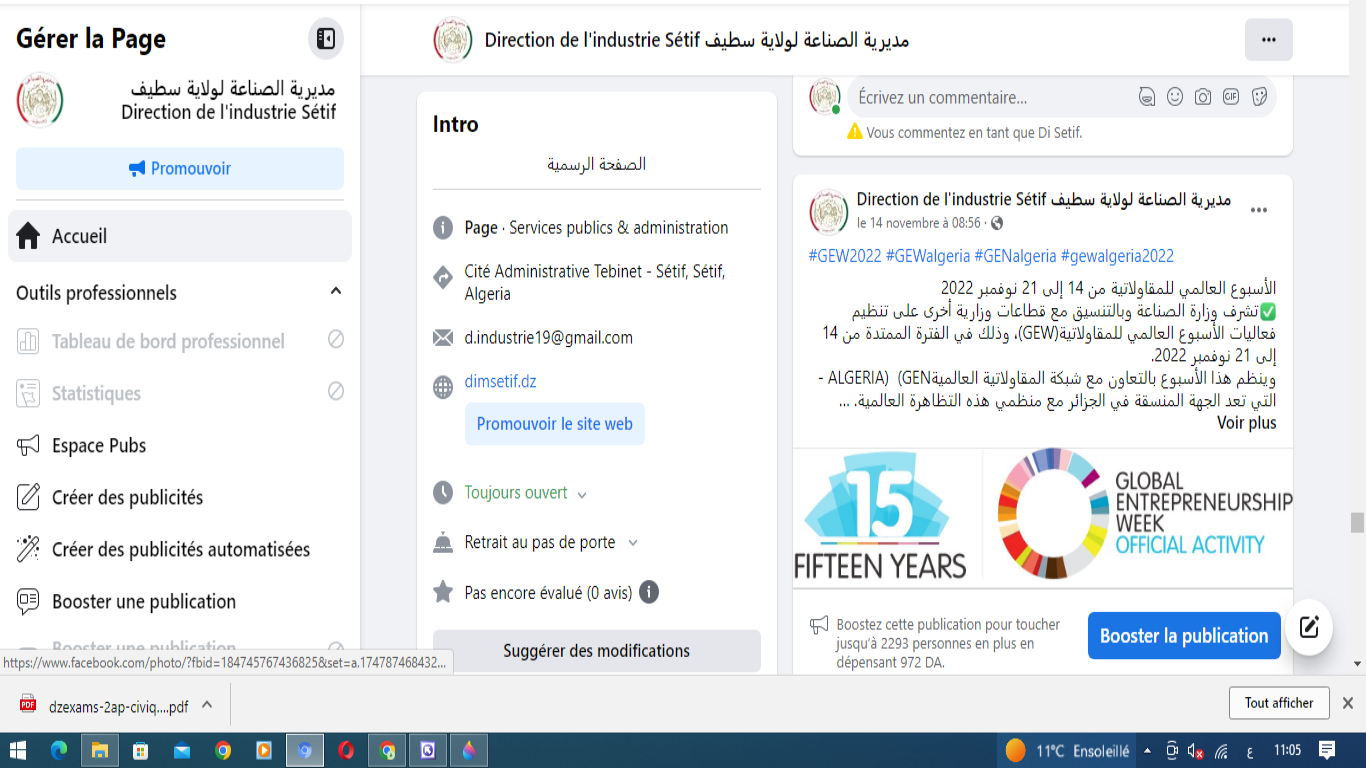Open the dimsetif.dz website link
This screenshot has width=1366, height=768.
tap(501, 382)
